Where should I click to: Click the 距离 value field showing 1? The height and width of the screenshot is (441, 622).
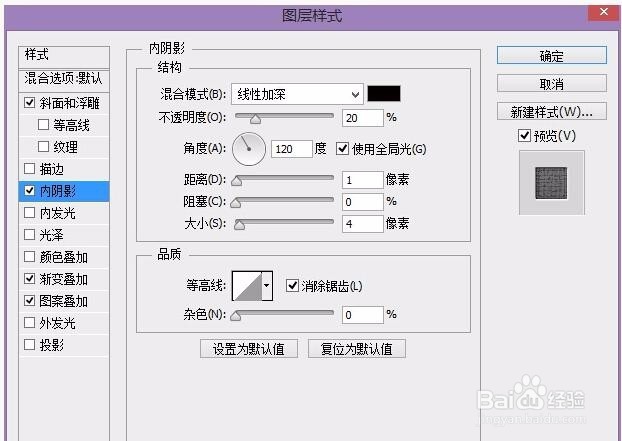point(363,180)
